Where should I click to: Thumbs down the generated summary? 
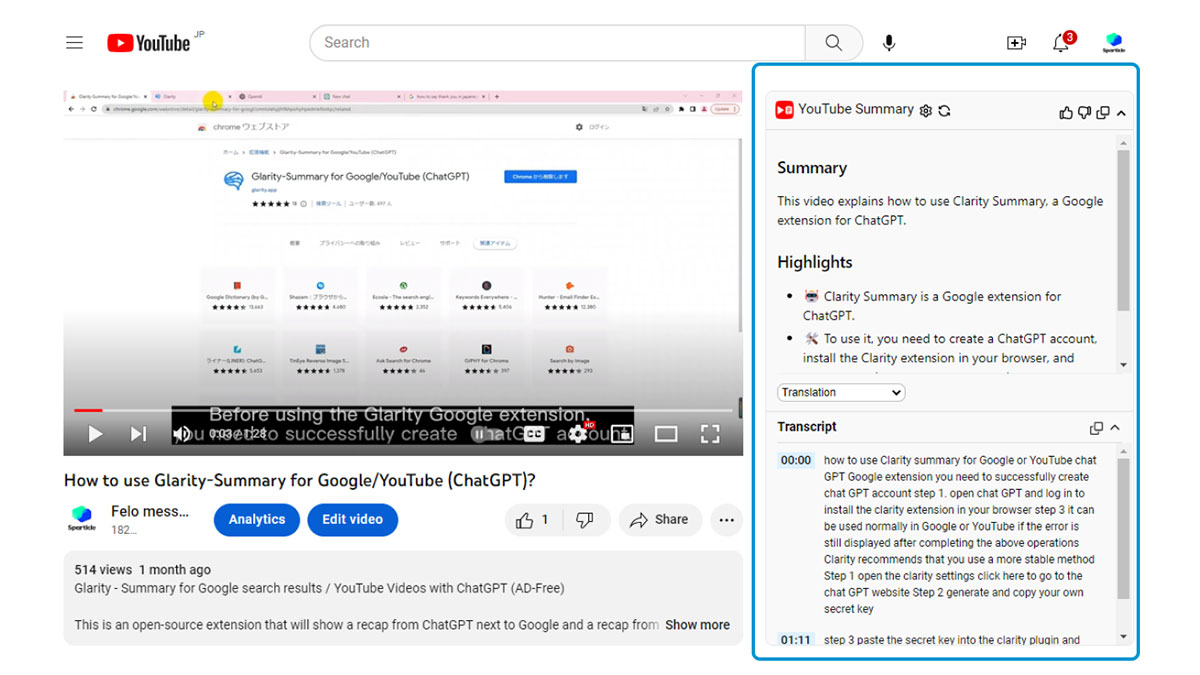(1084, 113)
